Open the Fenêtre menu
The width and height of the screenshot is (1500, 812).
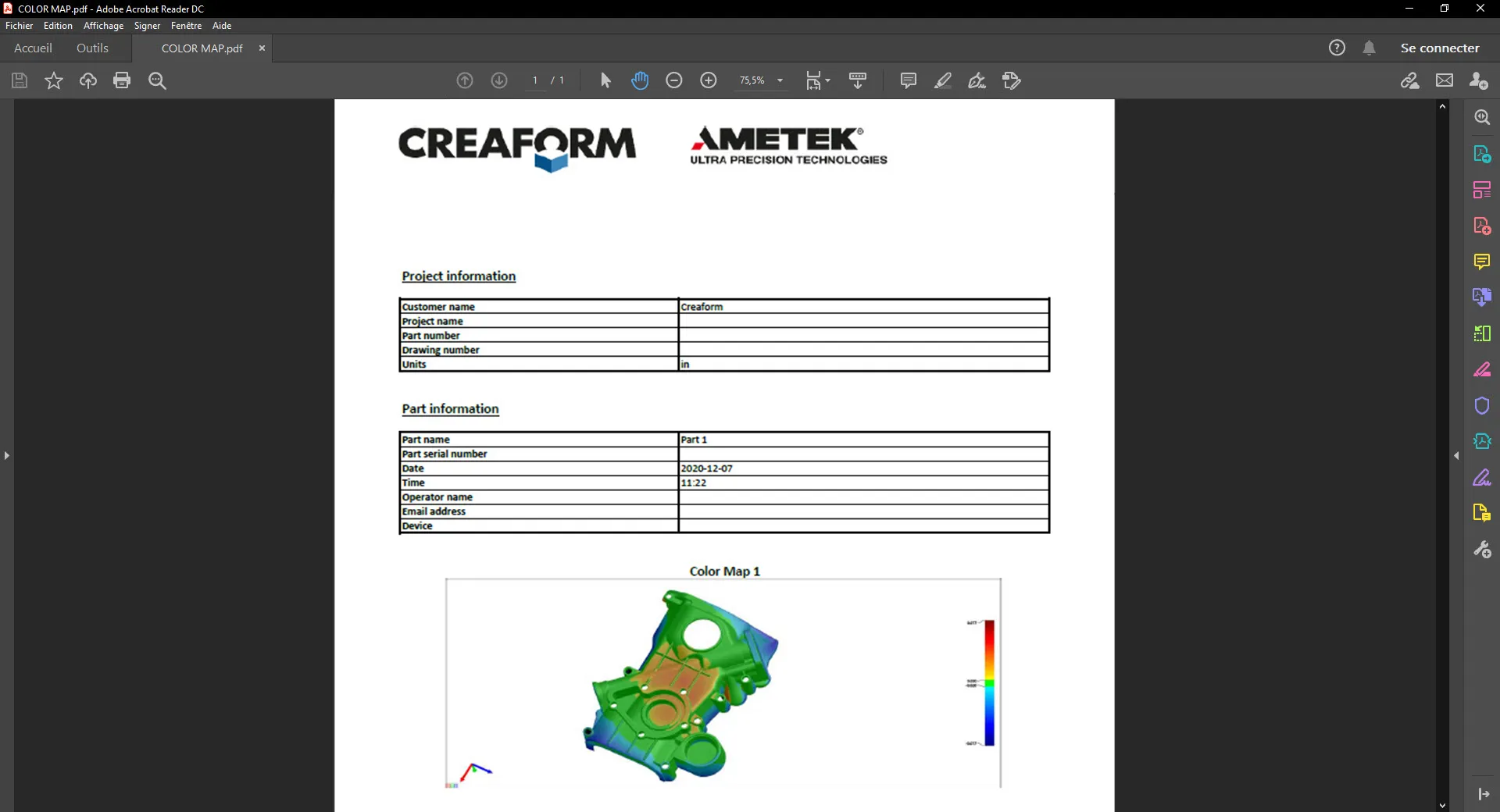click(x=186, y=26)
